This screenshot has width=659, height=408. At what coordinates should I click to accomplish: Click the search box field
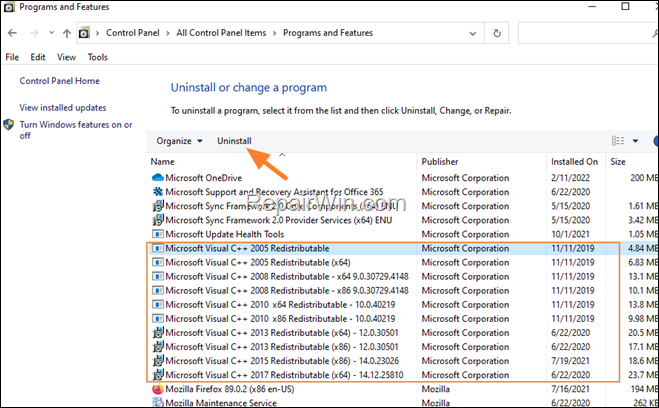click(x=588, y=33)
